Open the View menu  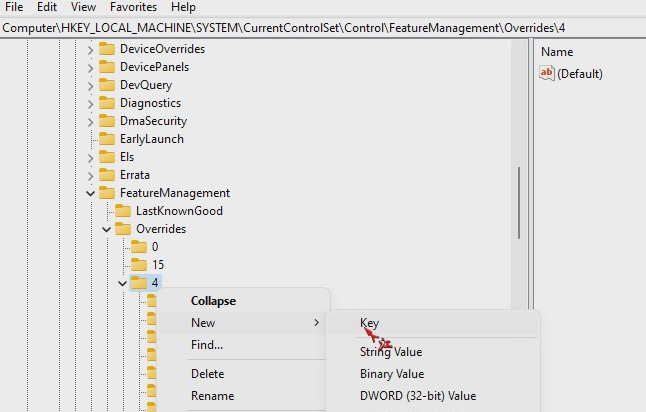83,7
